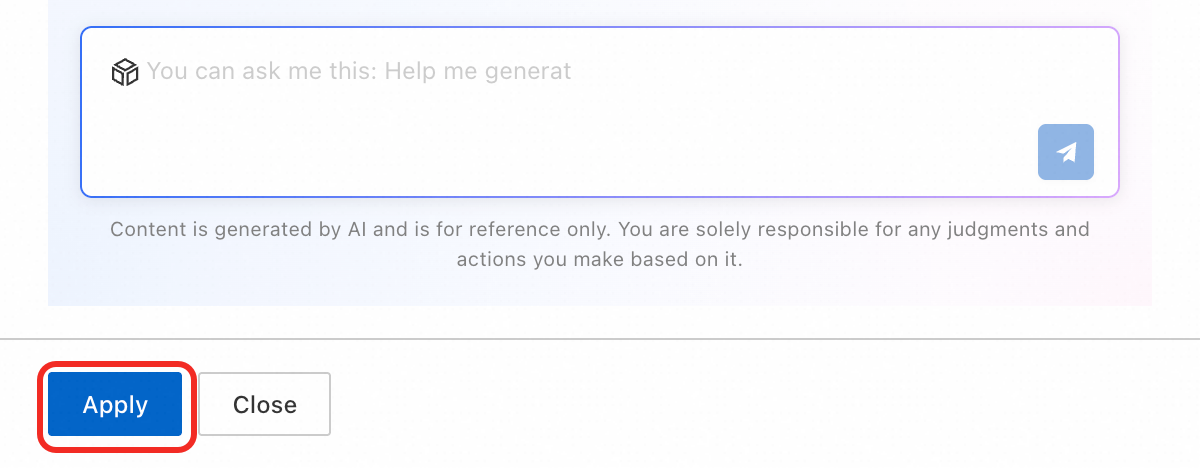Click inside the empty chat text area

click(x=600, y=112)
